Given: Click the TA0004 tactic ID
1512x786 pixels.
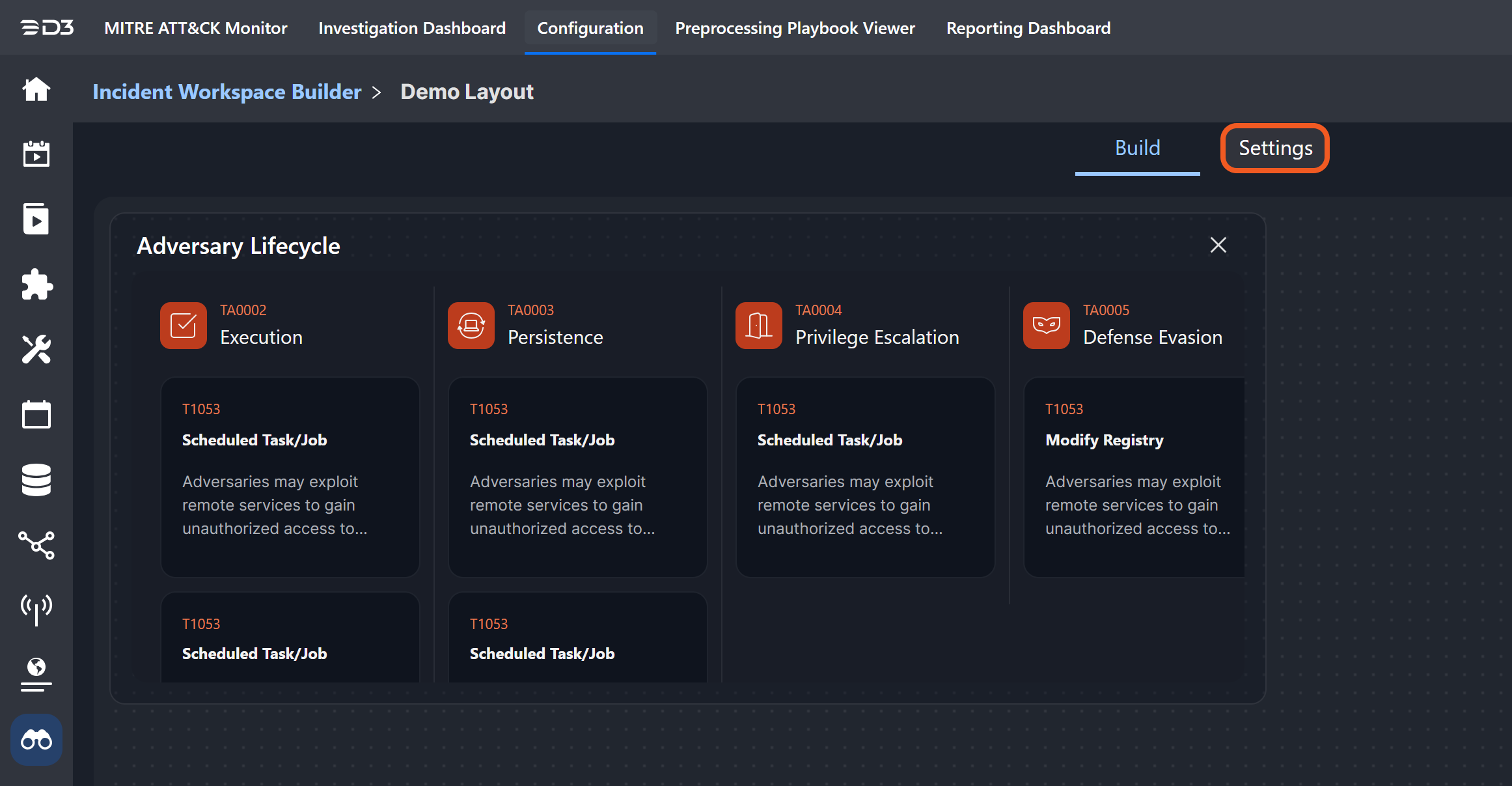Looking at the screenshot, I should pyautogui.click(x=818, y=310).
